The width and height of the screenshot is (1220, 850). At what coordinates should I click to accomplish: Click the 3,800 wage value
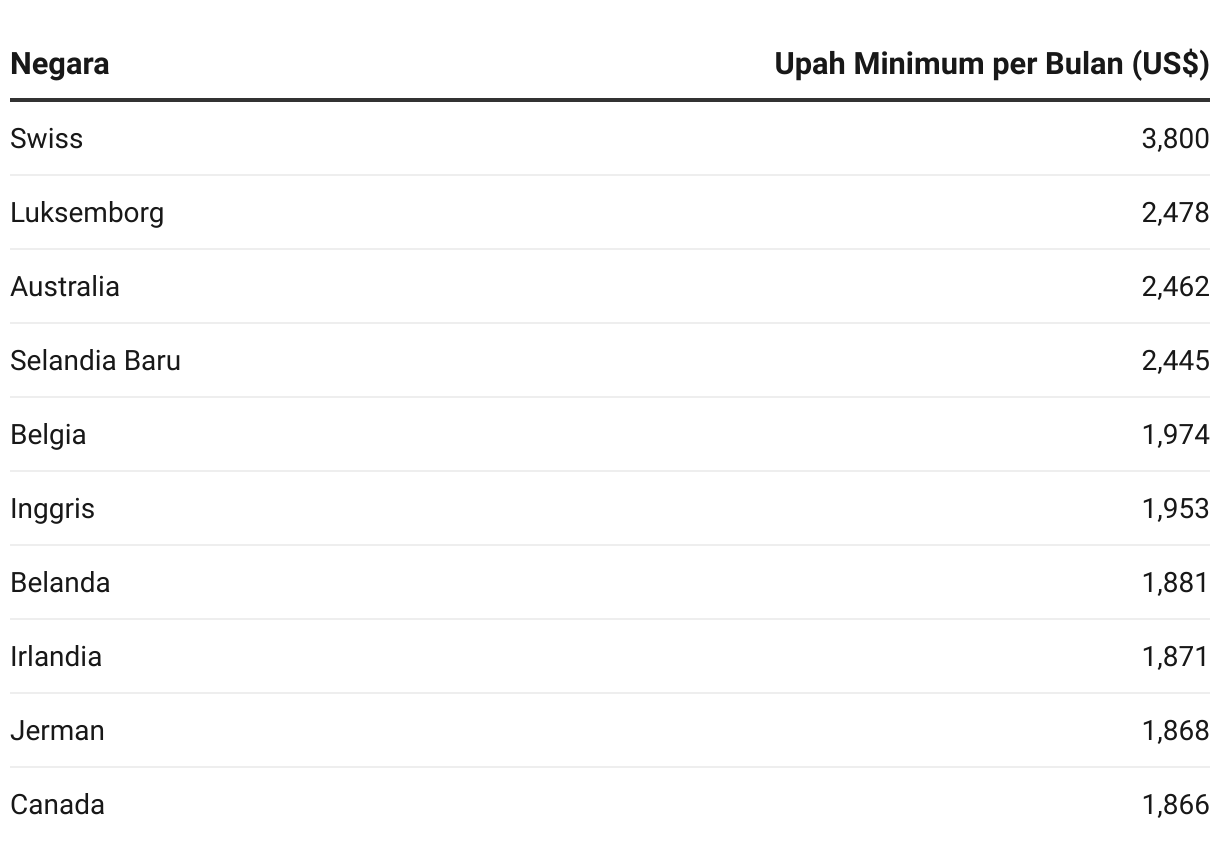1175,138
